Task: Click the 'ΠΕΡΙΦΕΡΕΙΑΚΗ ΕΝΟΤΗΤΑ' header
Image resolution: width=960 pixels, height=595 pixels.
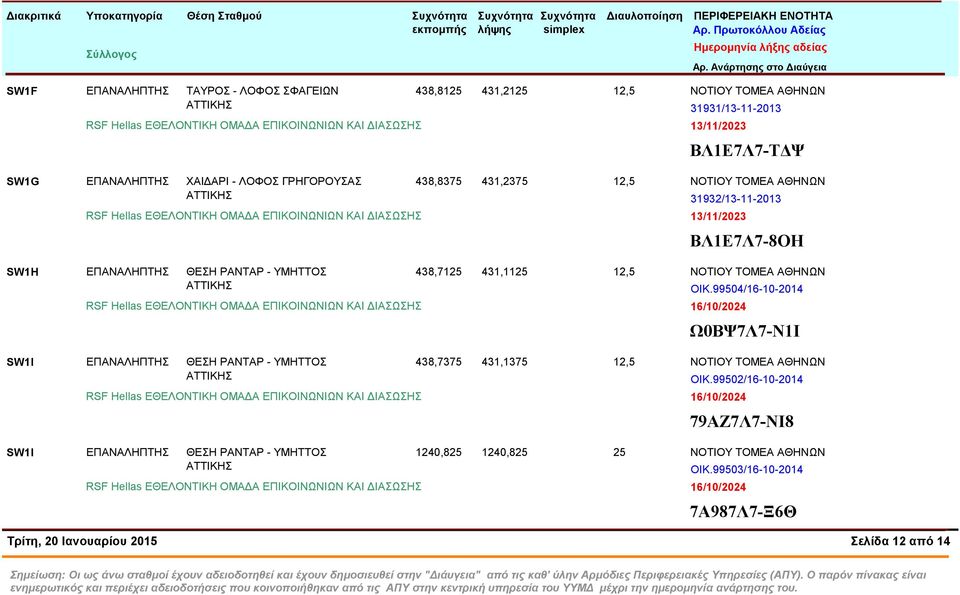Action: (763, 16)
